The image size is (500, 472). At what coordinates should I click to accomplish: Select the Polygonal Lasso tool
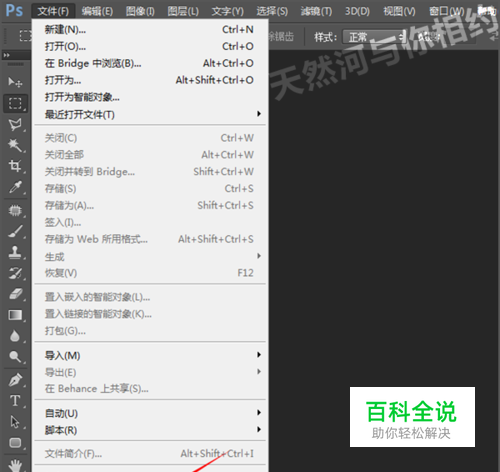tap(15, 125)
